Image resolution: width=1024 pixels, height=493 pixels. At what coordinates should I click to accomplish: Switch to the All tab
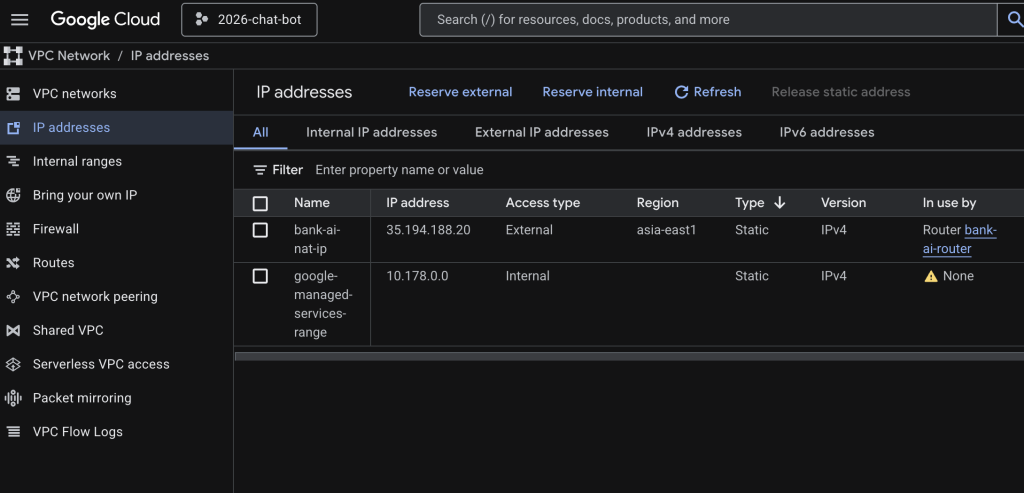(x=261, y=133)
